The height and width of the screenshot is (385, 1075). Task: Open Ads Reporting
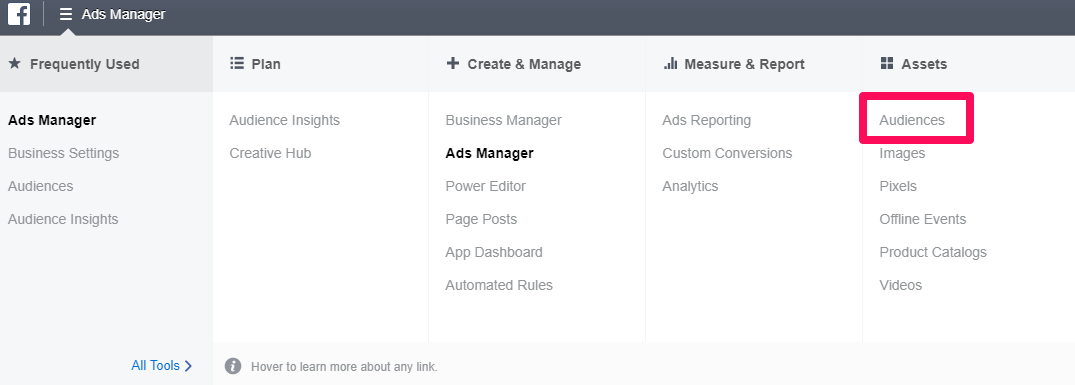coord(706,121)
